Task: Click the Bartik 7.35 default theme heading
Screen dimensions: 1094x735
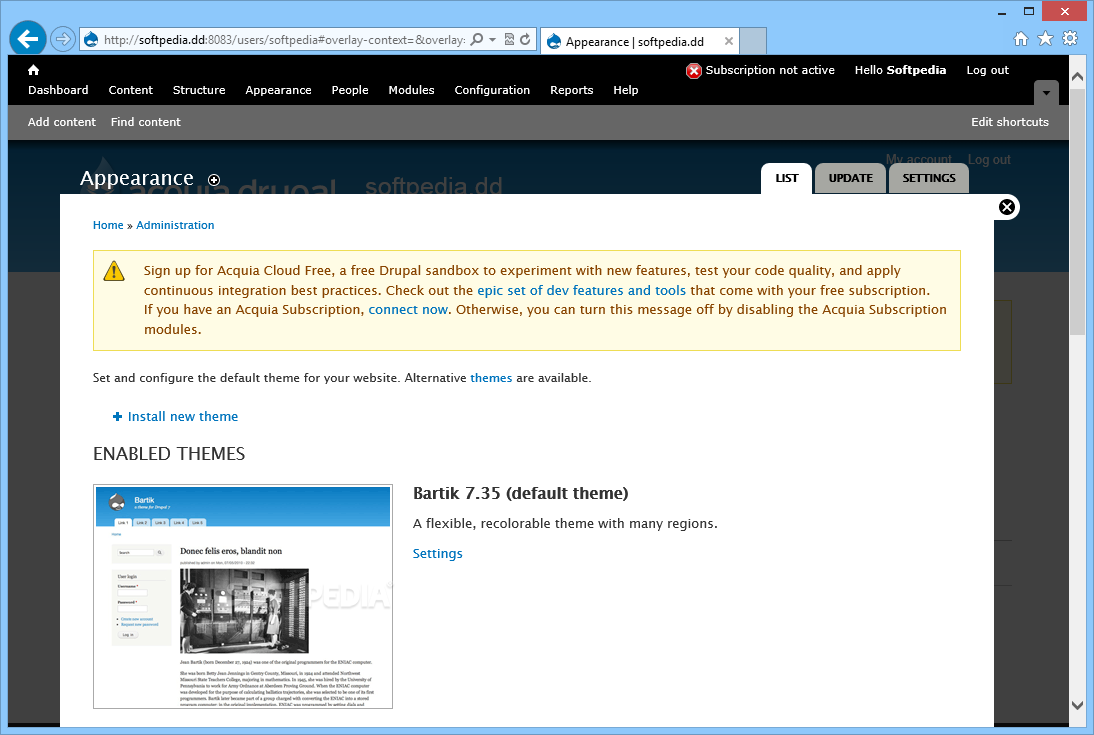Action: click(520, 493)
